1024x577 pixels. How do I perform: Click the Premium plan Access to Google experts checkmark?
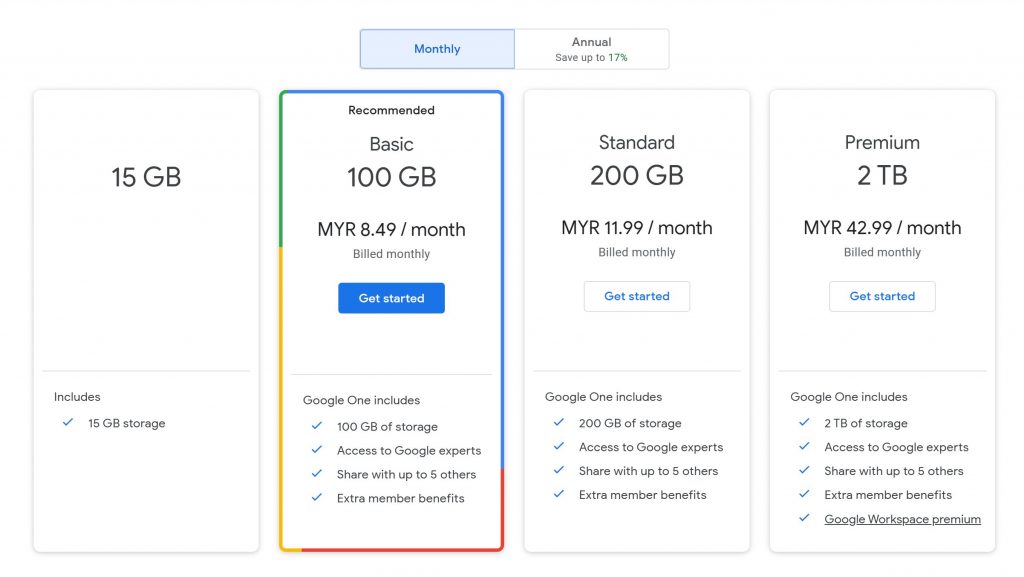coord(804,446)
